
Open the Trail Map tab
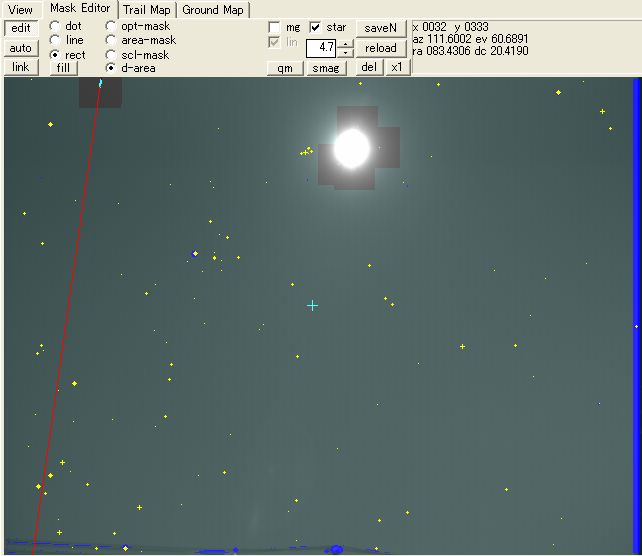[146, 10]
